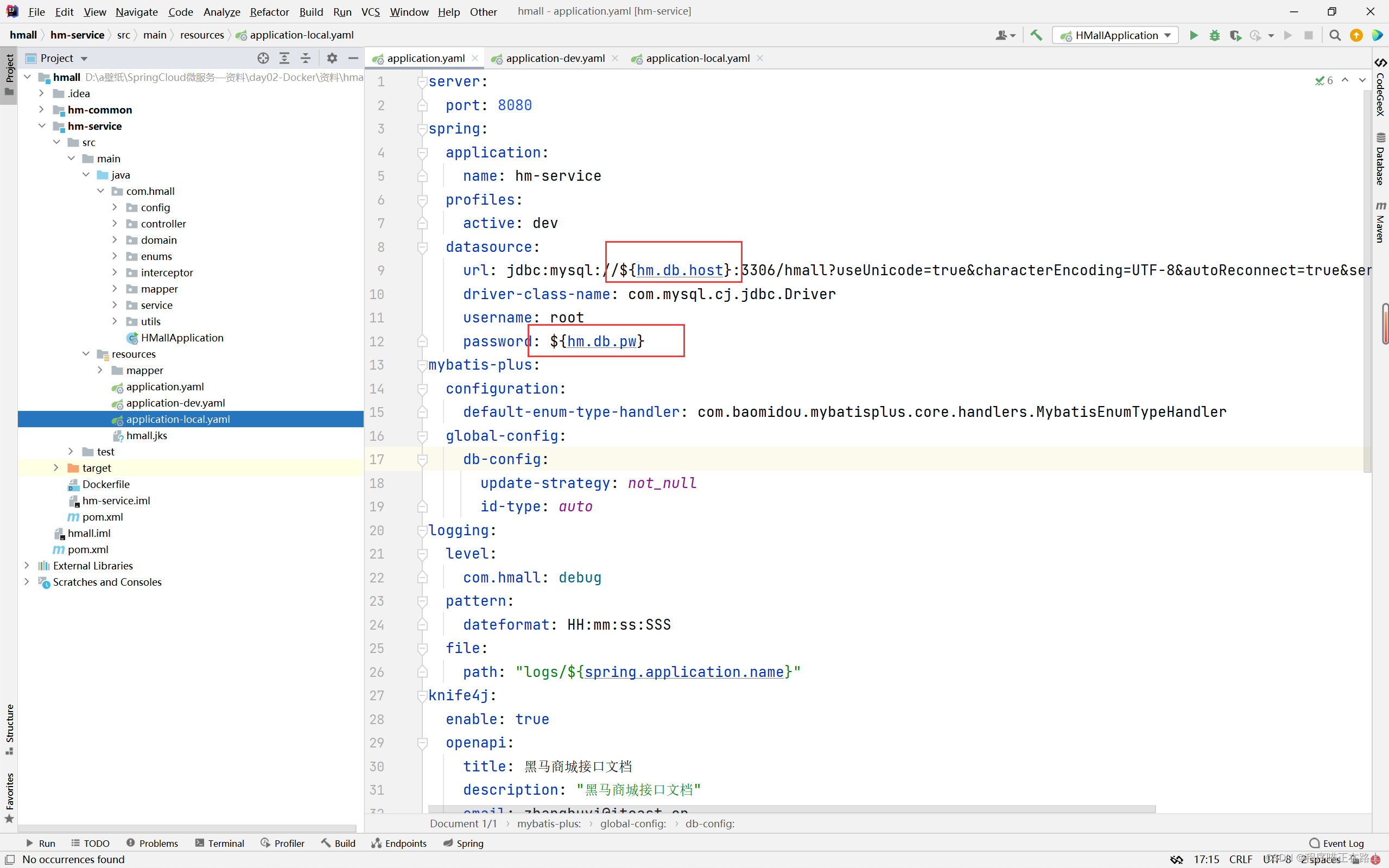This screenshot has height=868, width=1389.
Task: Follow hm.db.host property reference link
Action: point(679,270)
